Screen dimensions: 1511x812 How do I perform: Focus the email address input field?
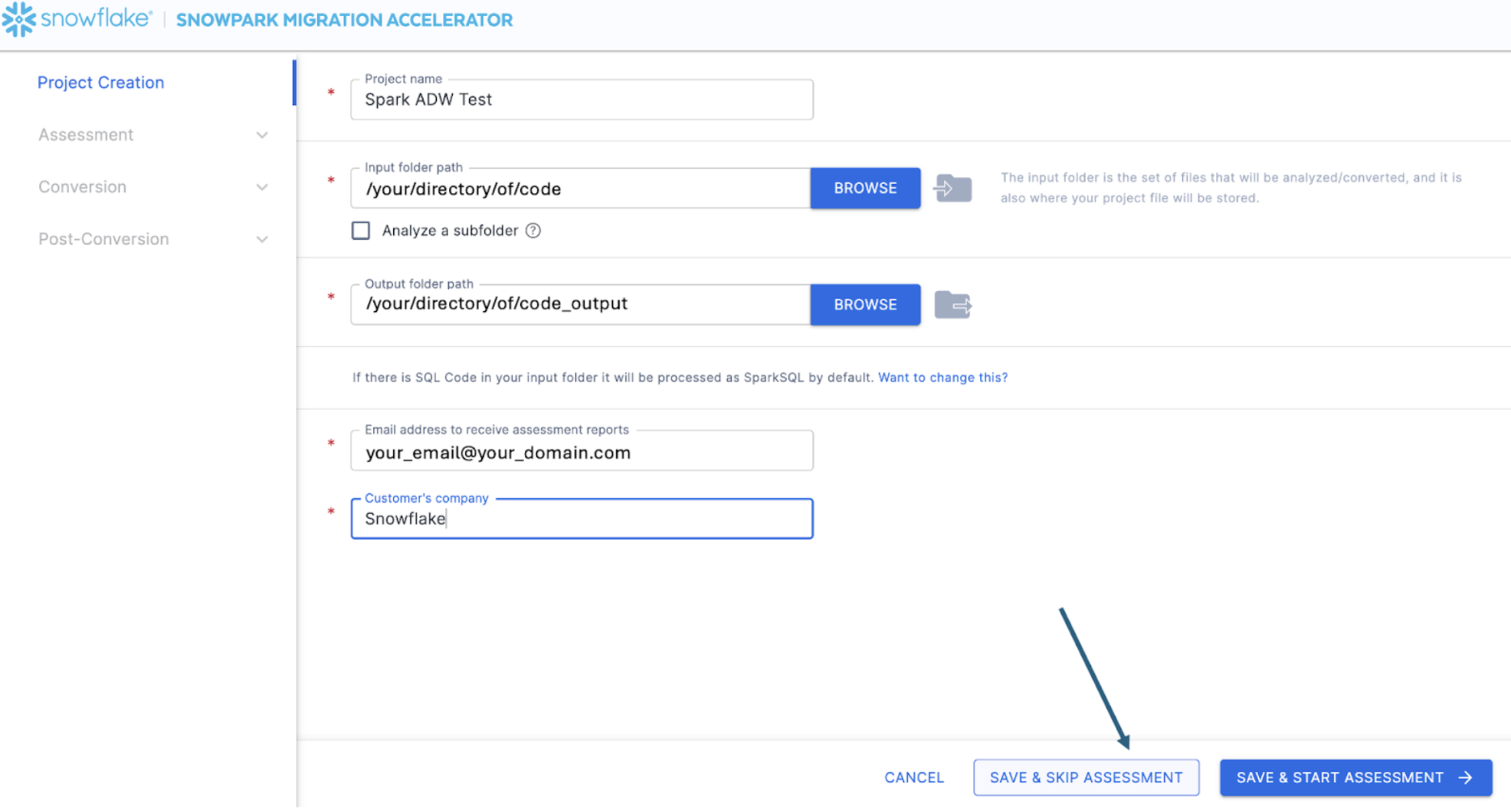(x=581, y=453)
